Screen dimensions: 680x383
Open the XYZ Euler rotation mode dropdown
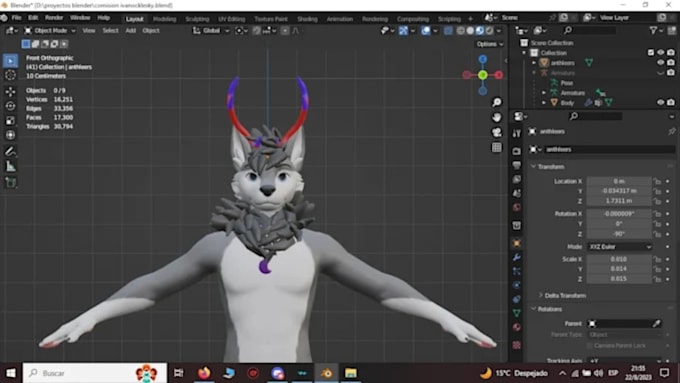coord(619,247)
